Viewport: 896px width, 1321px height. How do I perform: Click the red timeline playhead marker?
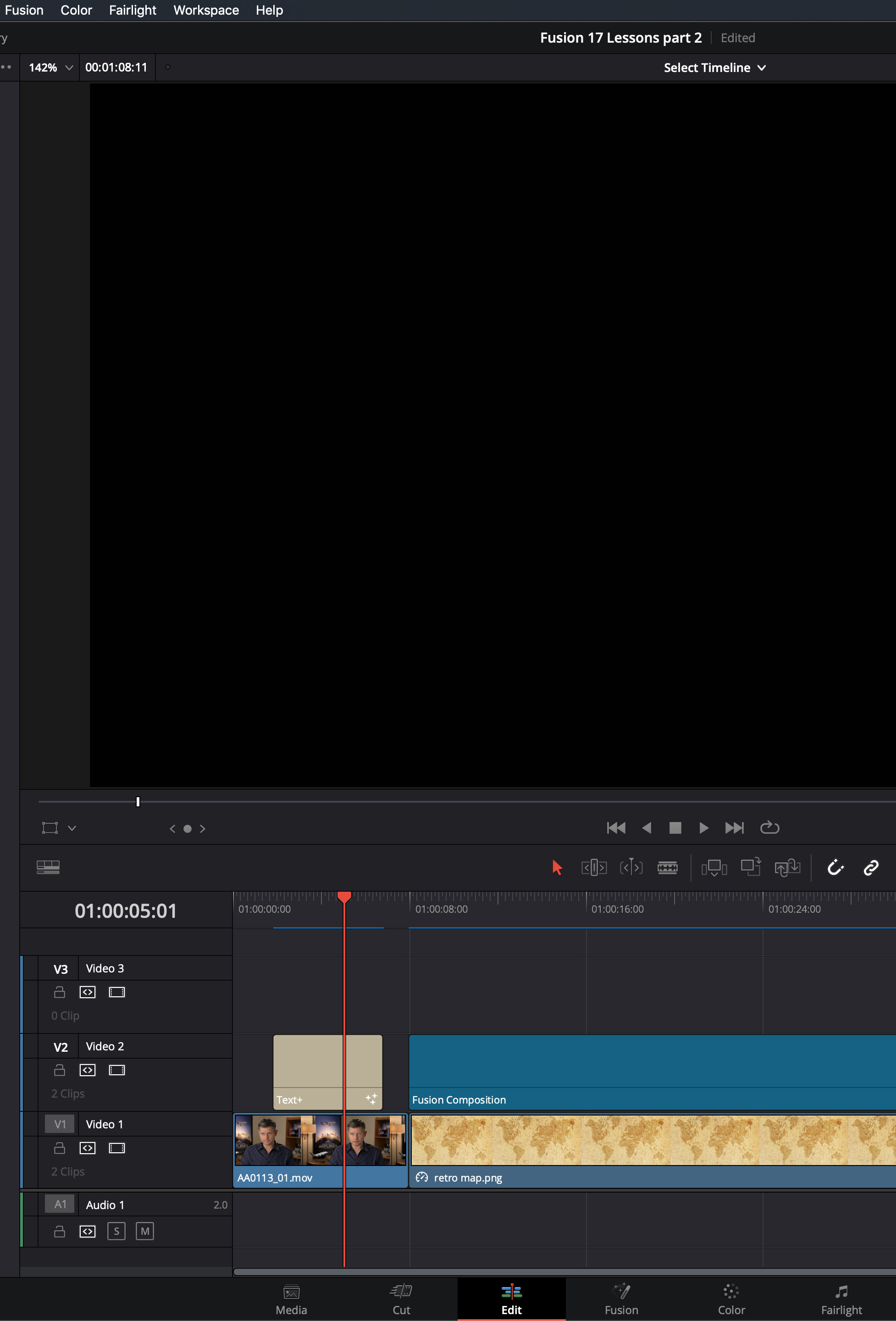coord(344,897)
